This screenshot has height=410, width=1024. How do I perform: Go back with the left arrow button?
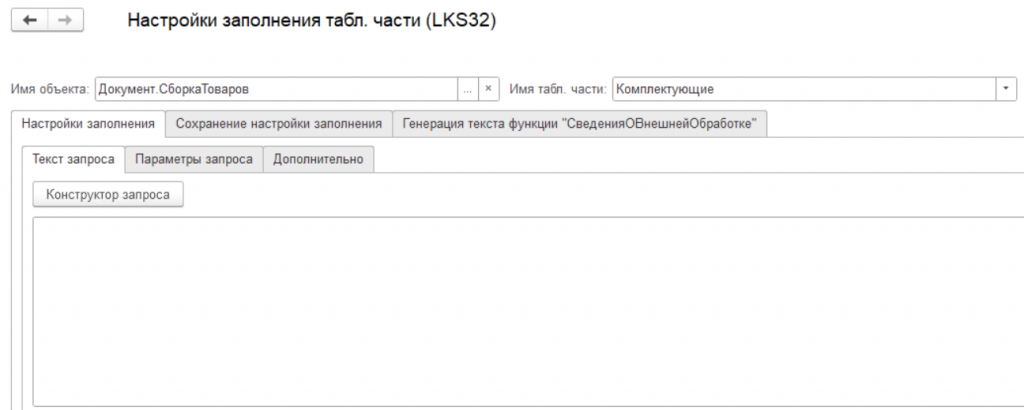(29, 21)
